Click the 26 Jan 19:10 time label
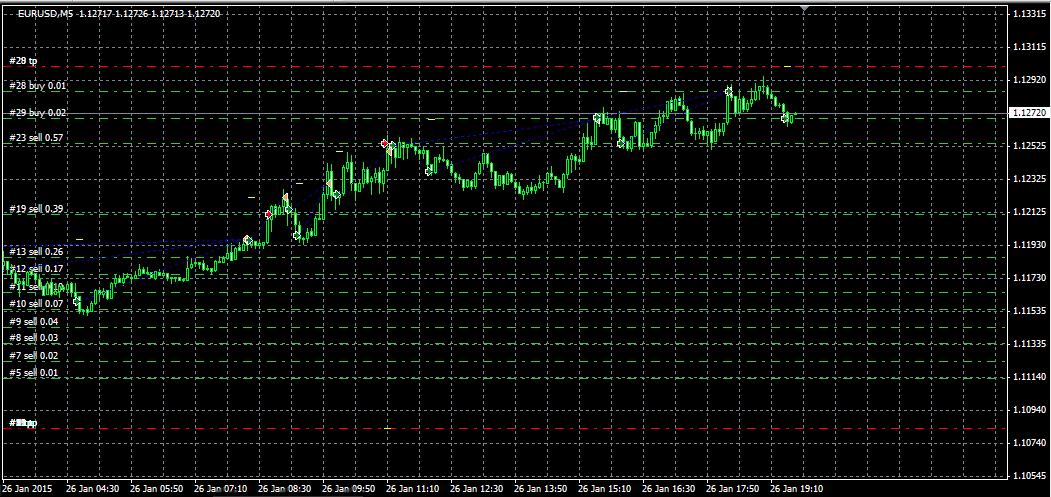 797,489
